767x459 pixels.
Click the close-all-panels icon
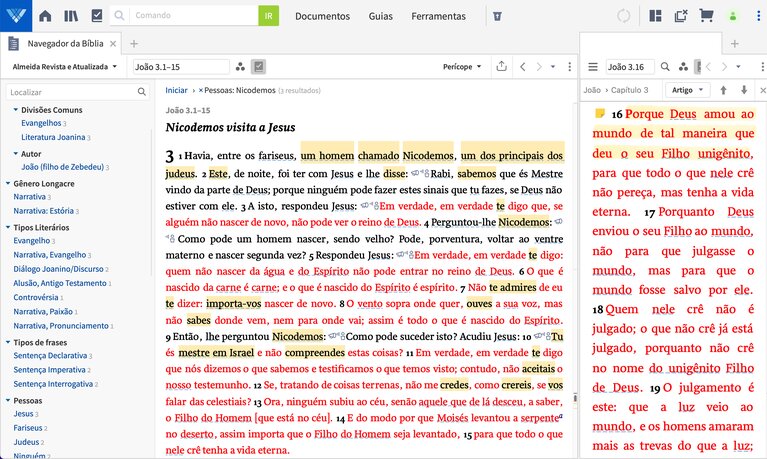click(x=681, y=16)
